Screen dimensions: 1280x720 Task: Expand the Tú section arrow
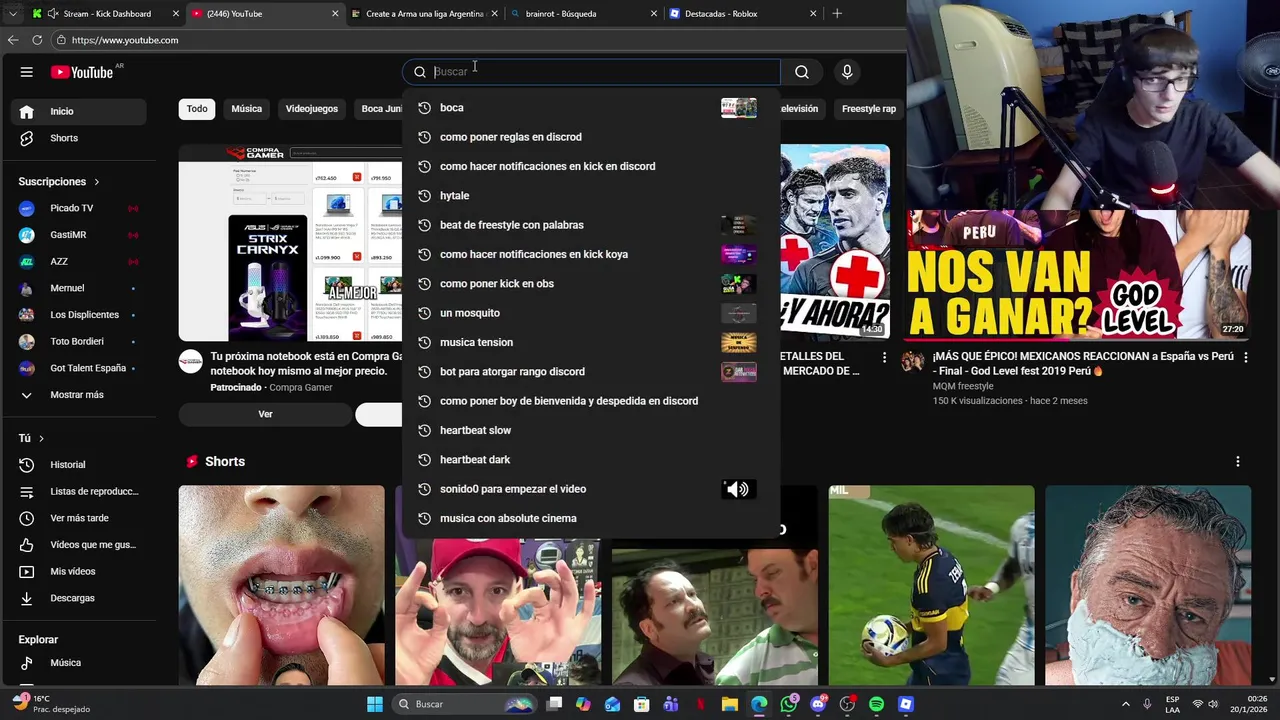(41, 439)
